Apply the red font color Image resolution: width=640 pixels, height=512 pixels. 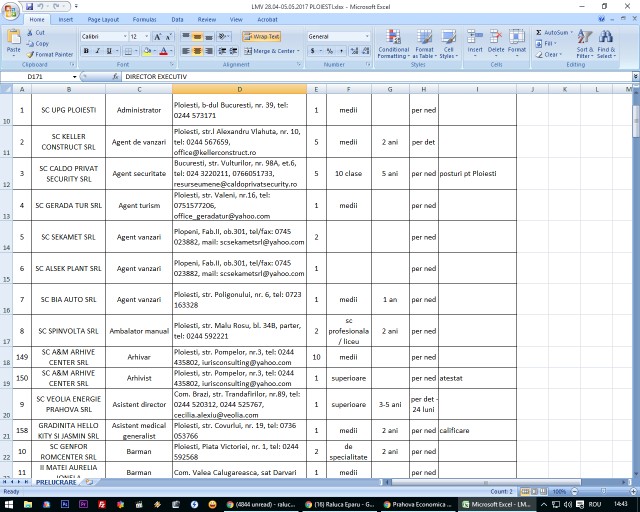[x=164, y=51]
